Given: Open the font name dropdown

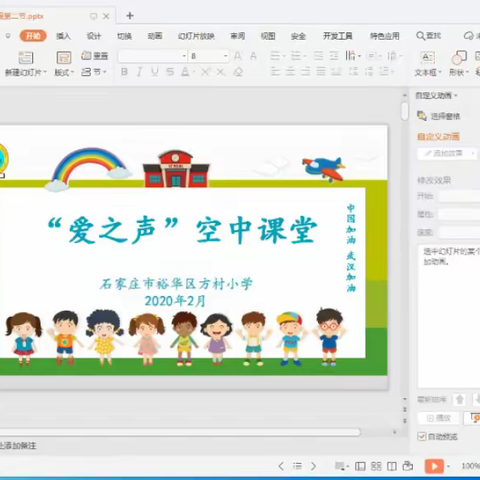Looking at the screenshot, I should (x=184, y=56).
